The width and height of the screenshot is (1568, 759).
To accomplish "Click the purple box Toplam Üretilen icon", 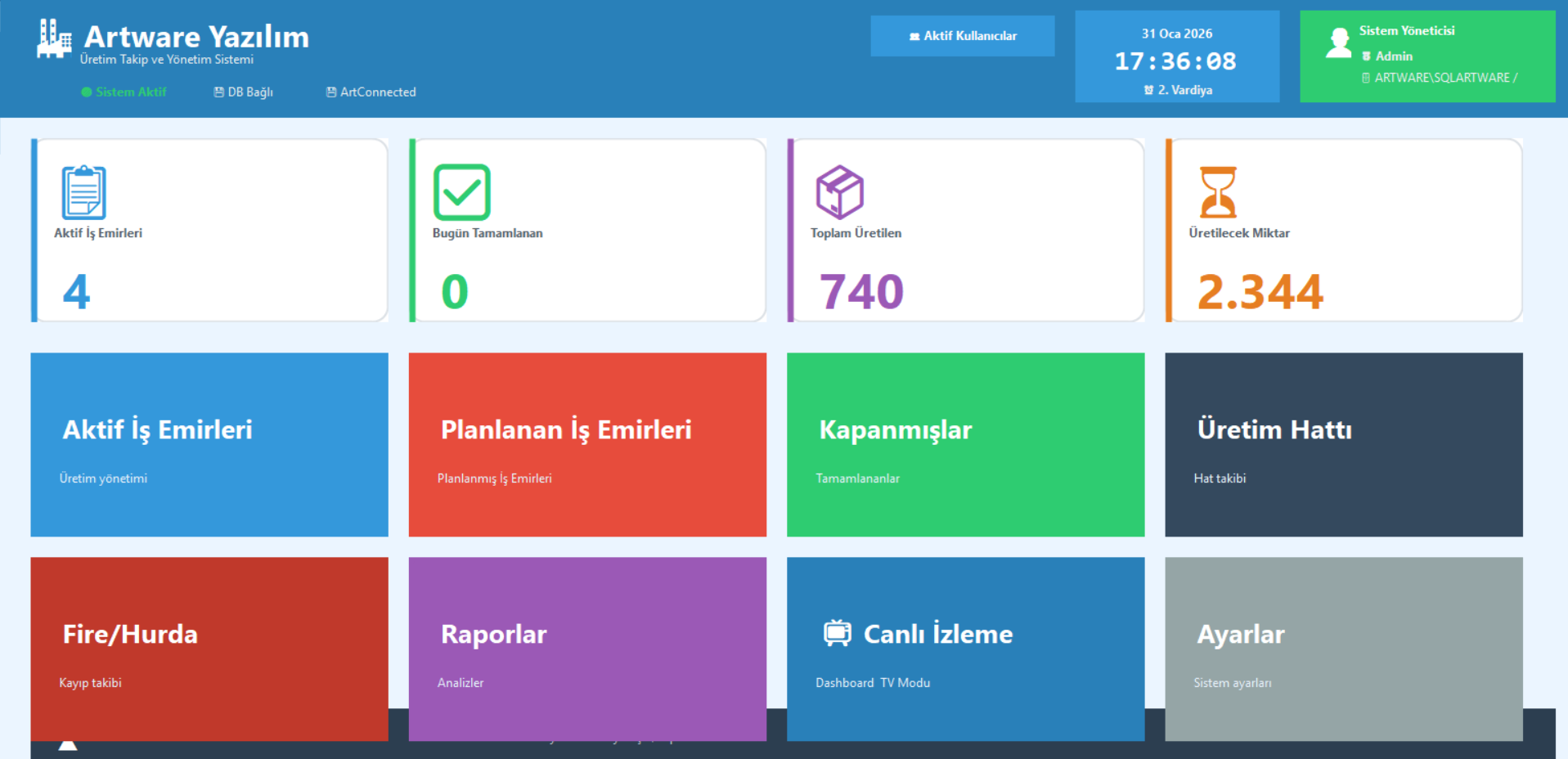I will pyautogui.click(x=839, y=192).
